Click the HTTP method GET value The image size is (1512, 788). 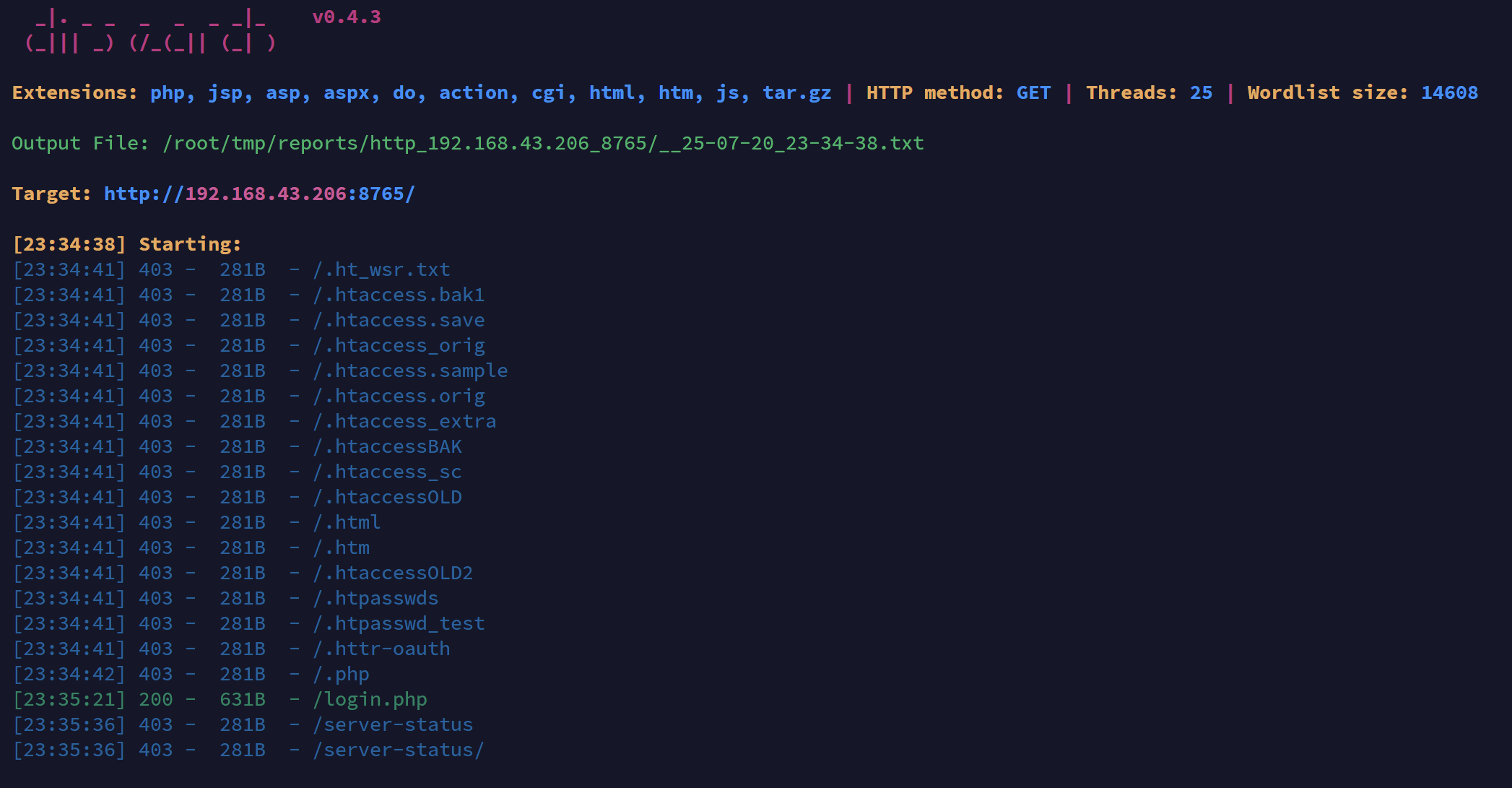[x=1033, y=92]
